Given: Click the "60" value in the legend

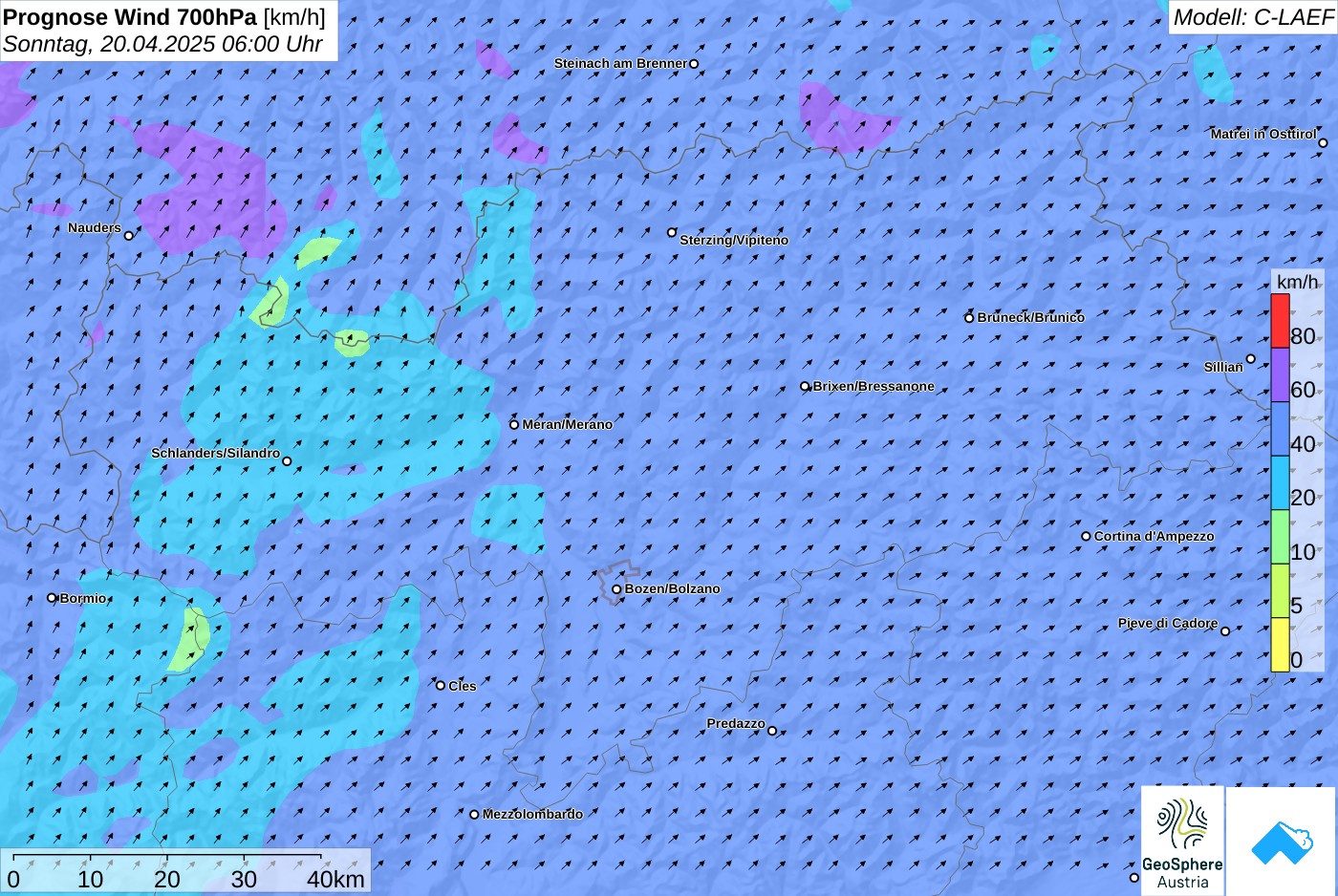Looking at the screenshot, I should [x=1303, y=390].
